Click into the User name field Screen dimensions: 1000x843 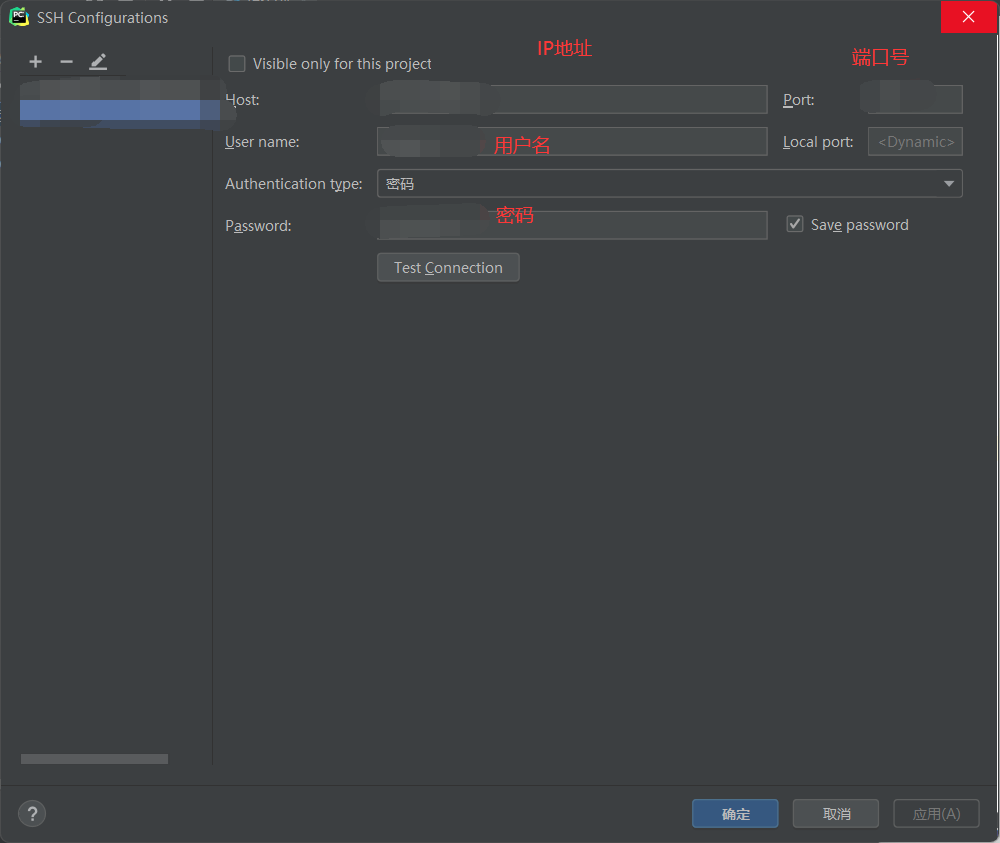coord(572,142)
